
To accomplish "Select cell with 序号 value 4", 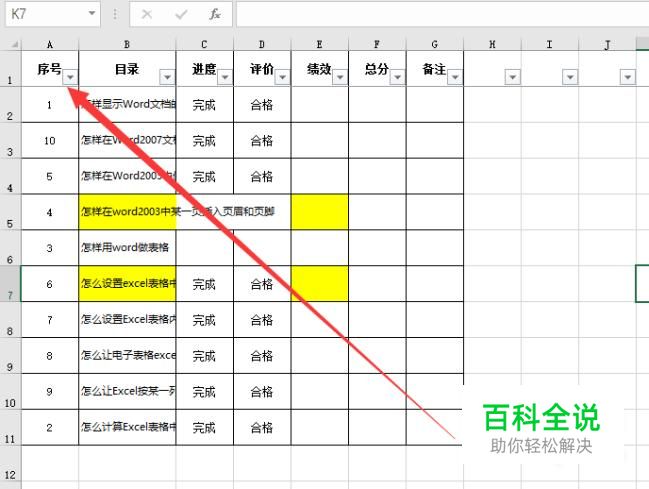I will click(50, 212).
